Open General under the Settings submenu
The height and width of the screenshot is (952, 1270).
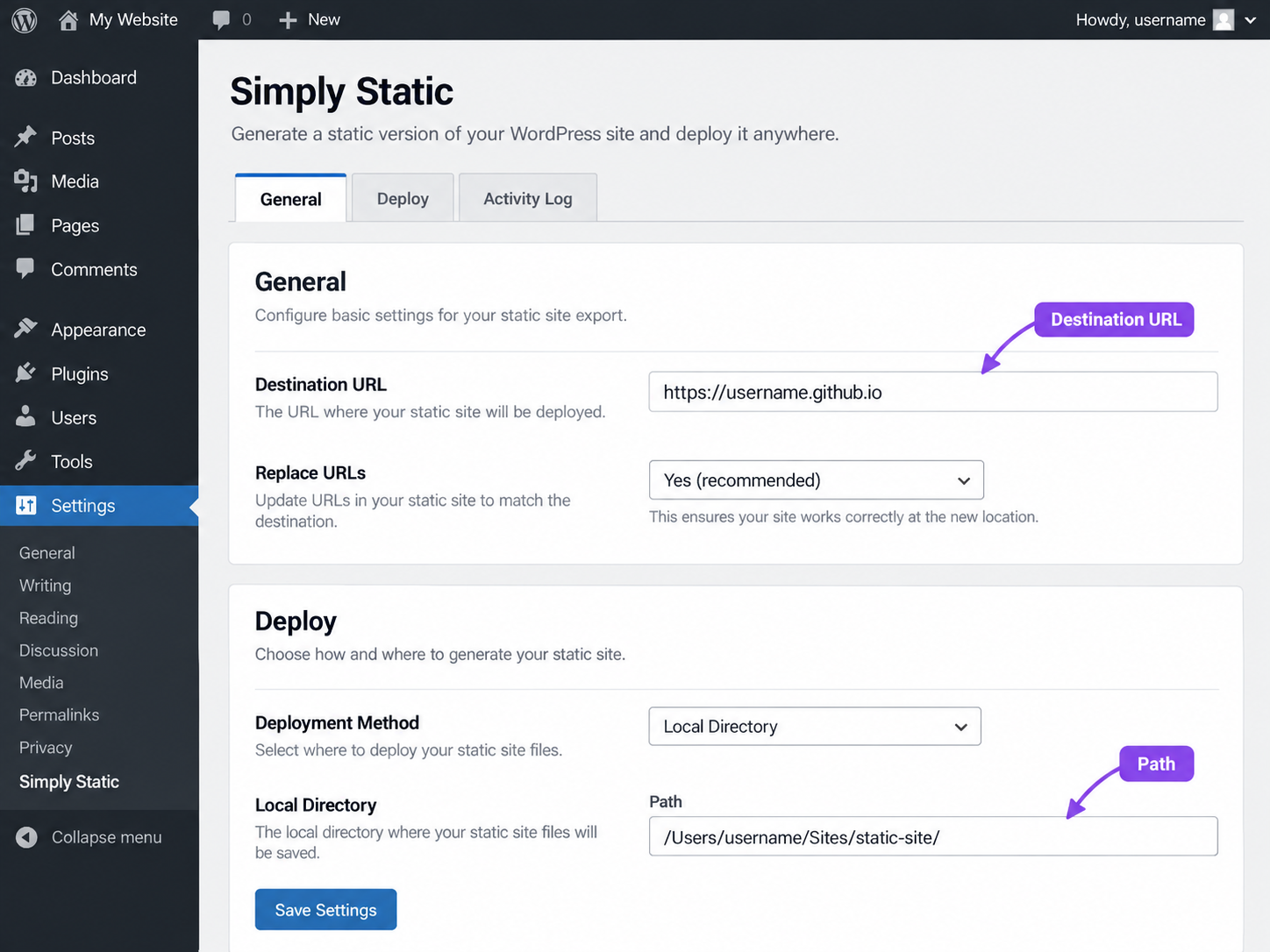[47, 552]
